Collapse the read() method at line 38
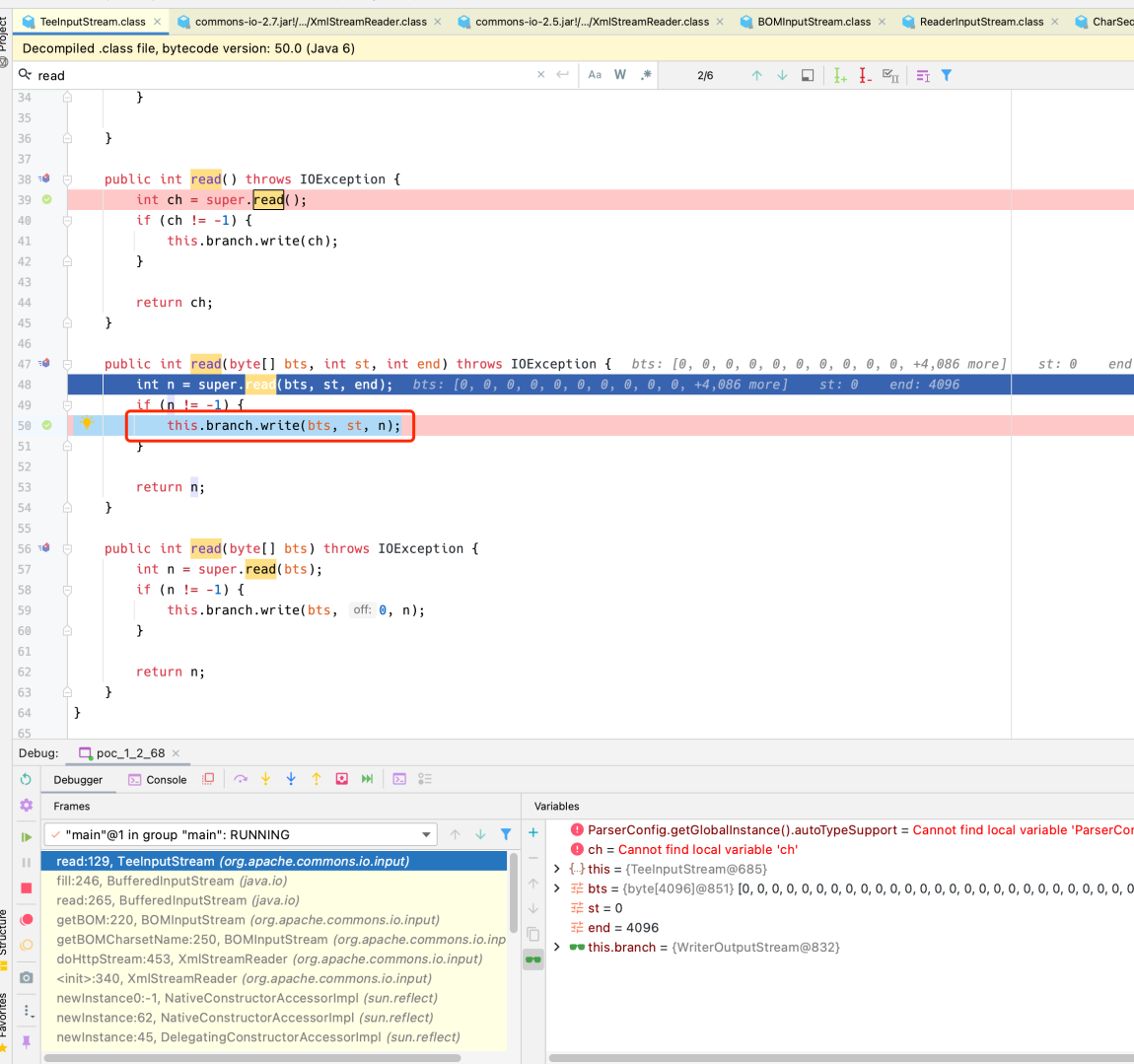 click(67, 179)
